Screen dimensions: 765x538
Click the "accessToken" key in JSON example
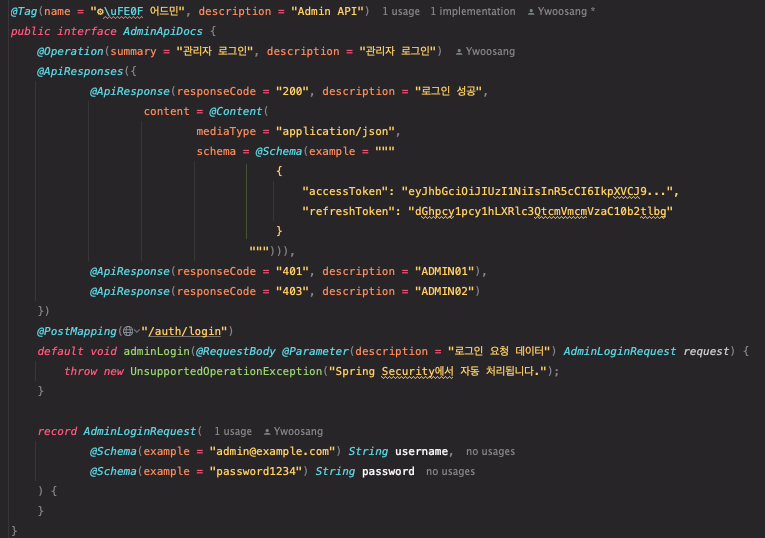click(x=345, y=191)
